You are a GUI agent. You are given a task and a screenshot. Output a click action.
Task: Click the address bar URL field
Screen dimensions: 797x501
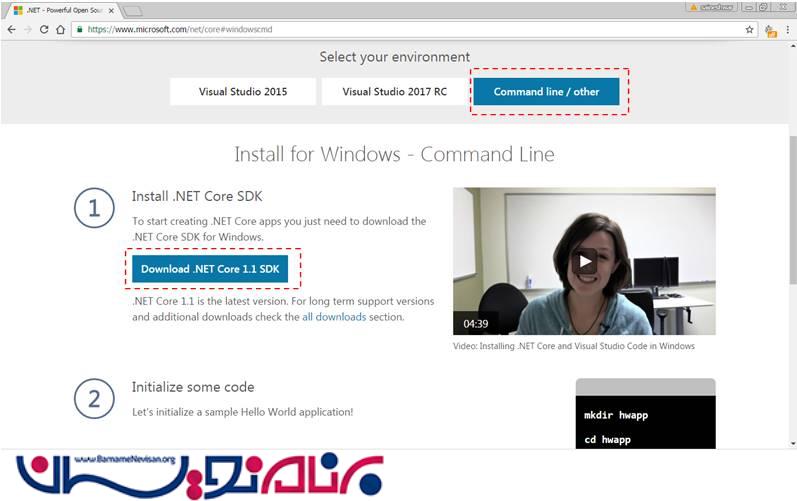point(400,30)
